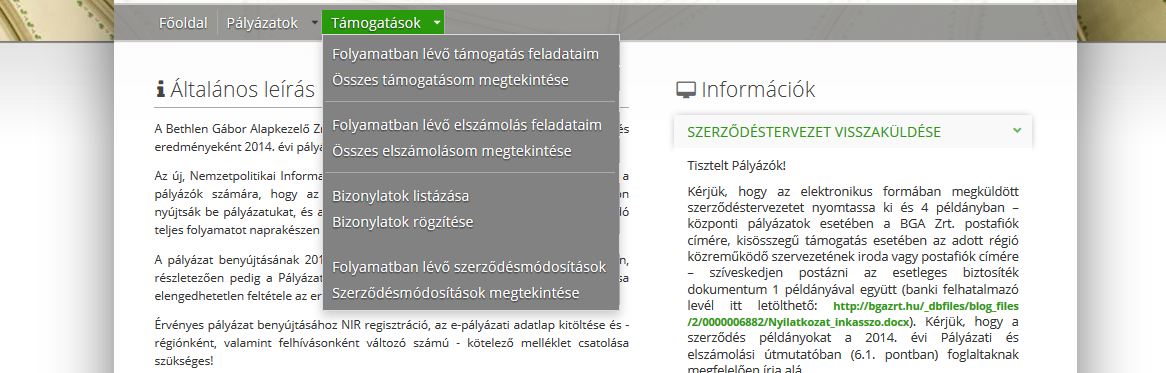Click the info icon beside Általános leírás
The height and width of the screenshot is (373, 1166).
pyautogui.click(x=160, y=90)
